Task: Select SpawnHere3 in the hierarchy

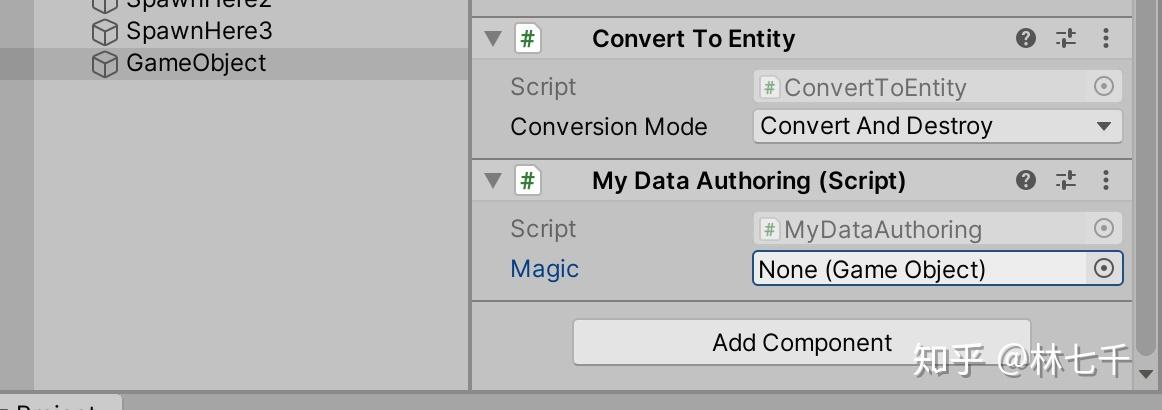Action: pyautogui.click(x=198, y=31)
